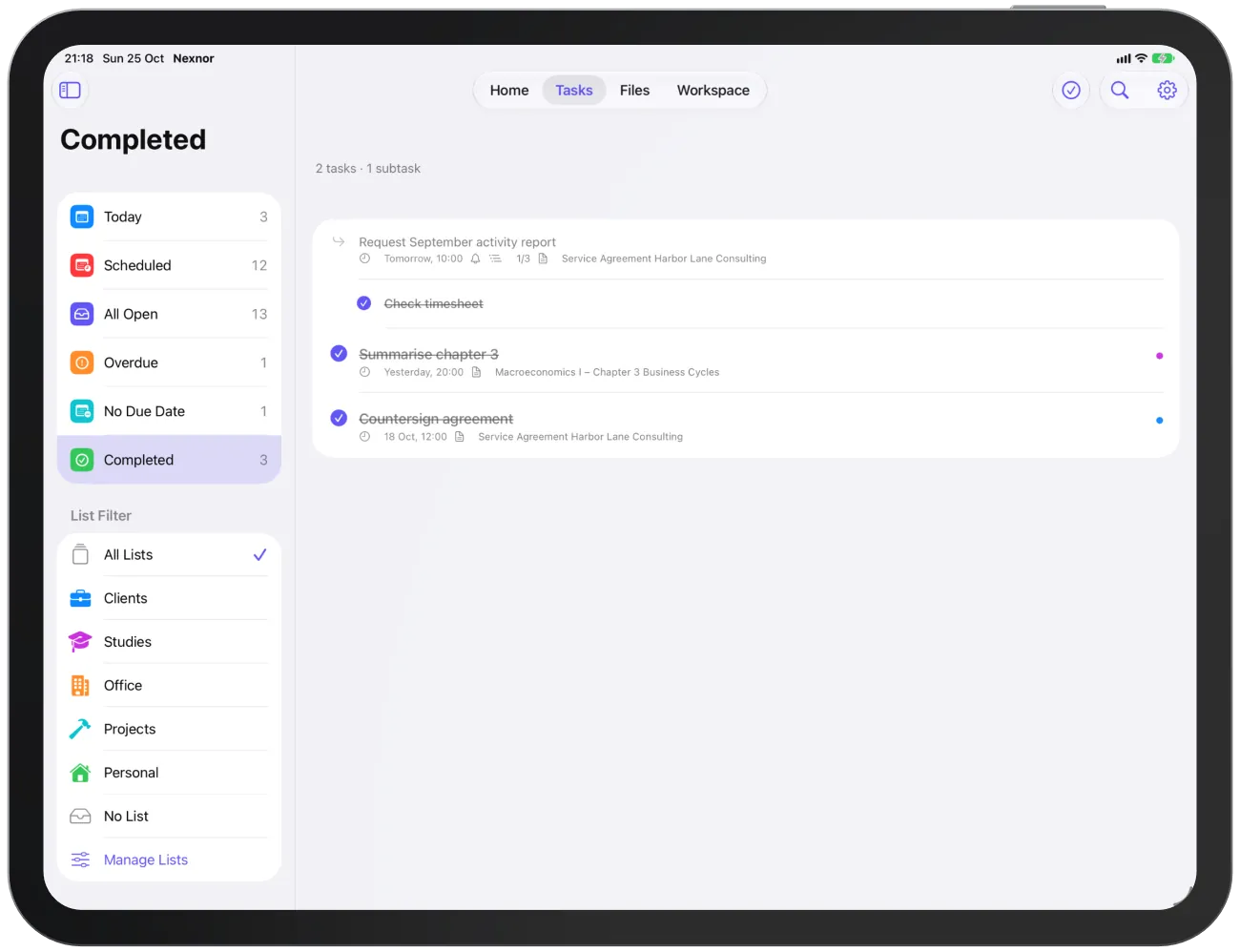This screenshot has height=952, width=1240.
Task: Click the All Lists stack icon
Action: [x=80, y=554]
